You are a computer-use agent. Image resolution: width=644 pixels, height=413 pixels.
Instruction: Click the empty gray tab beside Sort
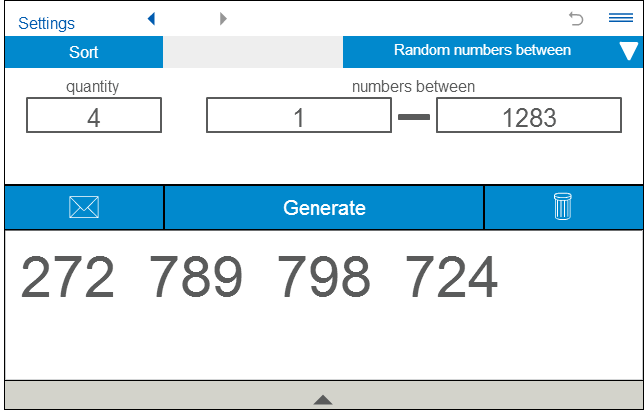click(253, 52)
